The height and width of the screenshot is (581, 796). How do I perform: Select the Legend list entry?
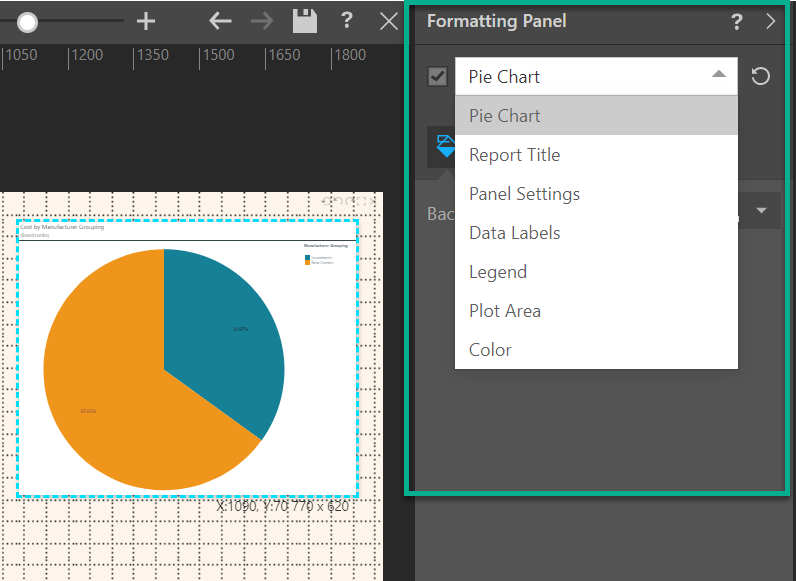point(497,272)
